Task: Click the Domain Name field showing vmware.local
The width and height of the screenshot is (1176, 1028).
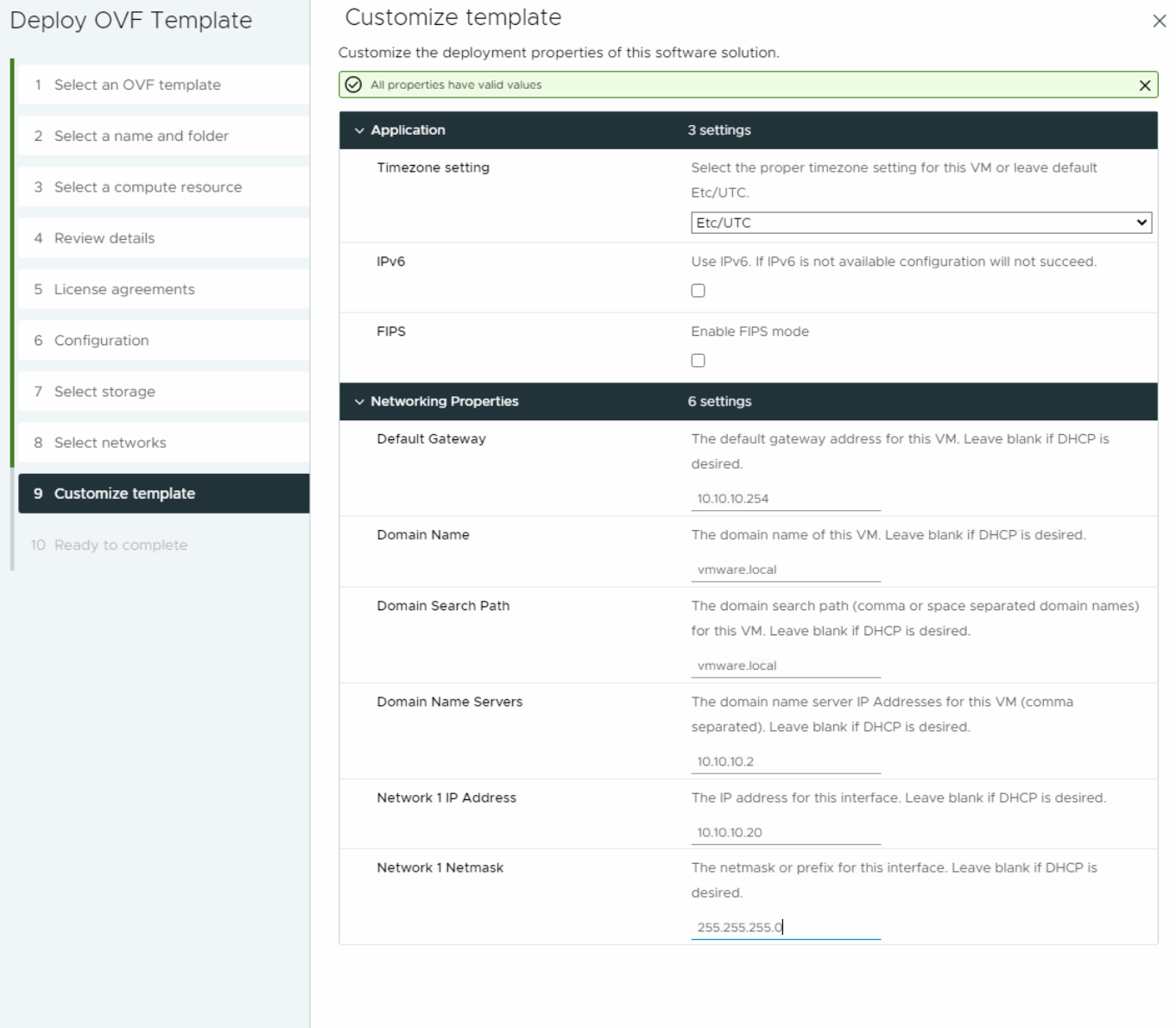Action: 786,569
